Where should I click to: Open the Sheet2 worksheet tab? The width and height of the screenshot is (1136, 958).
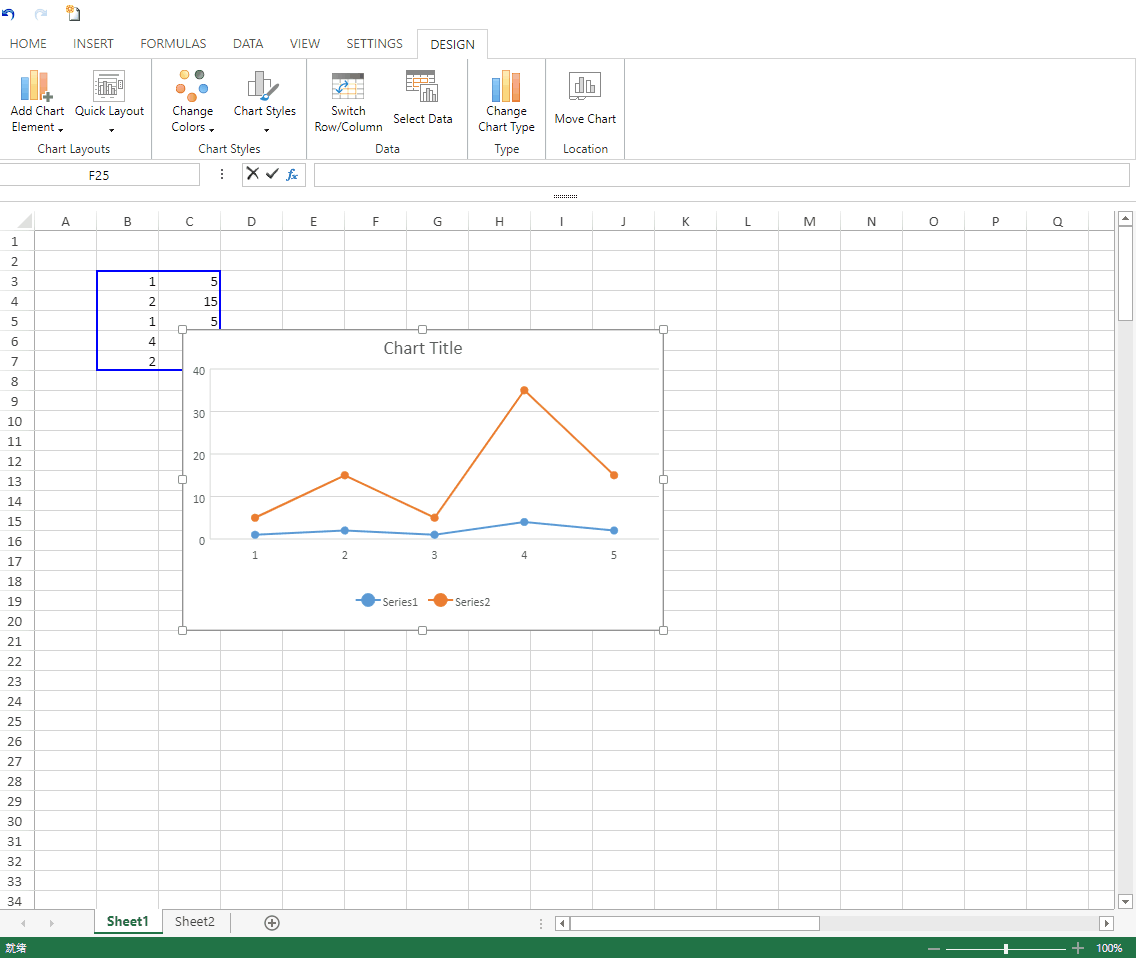pos(194,922)
